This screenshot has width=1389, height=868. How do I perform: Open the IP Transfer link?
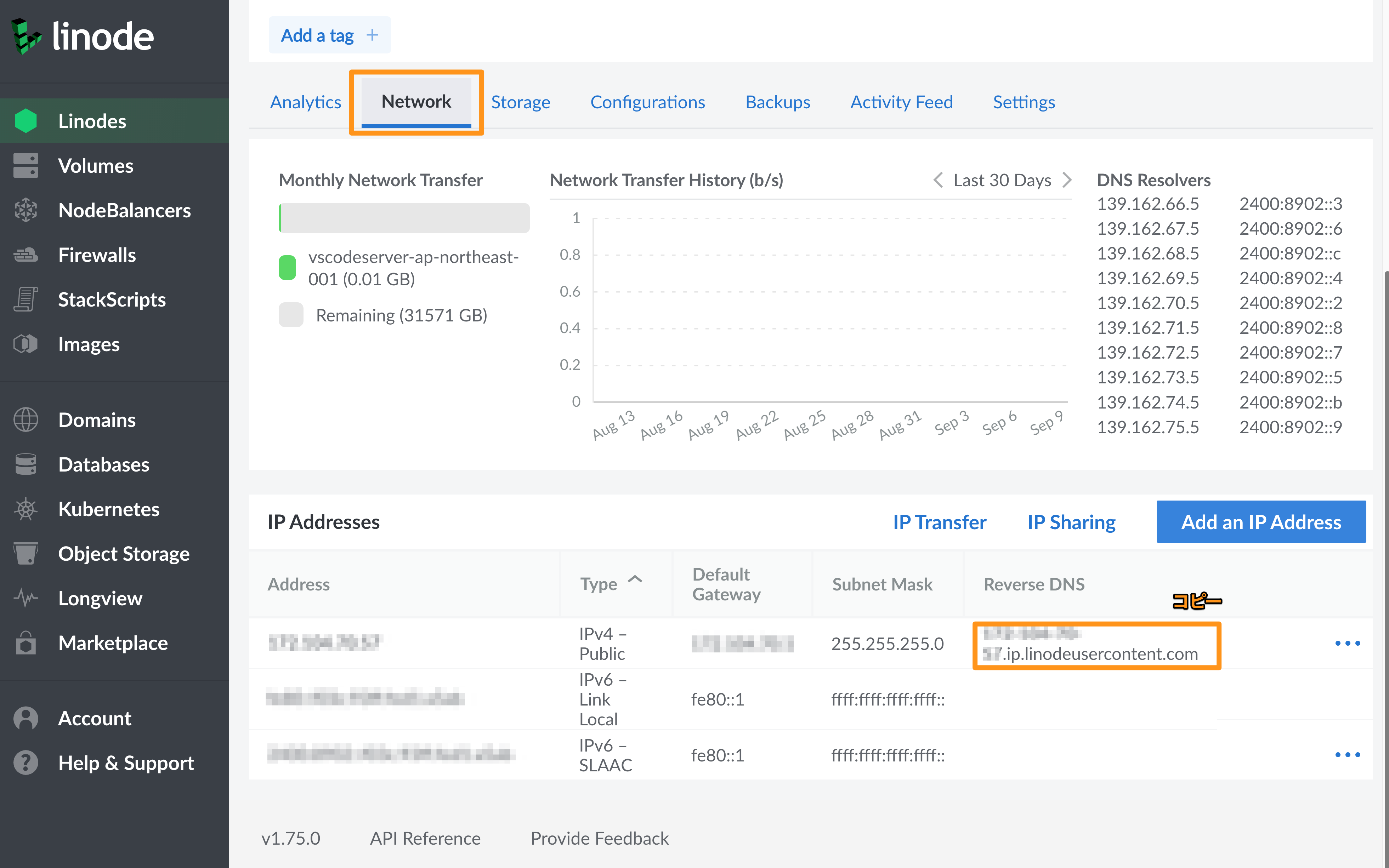tap(939, 522)
